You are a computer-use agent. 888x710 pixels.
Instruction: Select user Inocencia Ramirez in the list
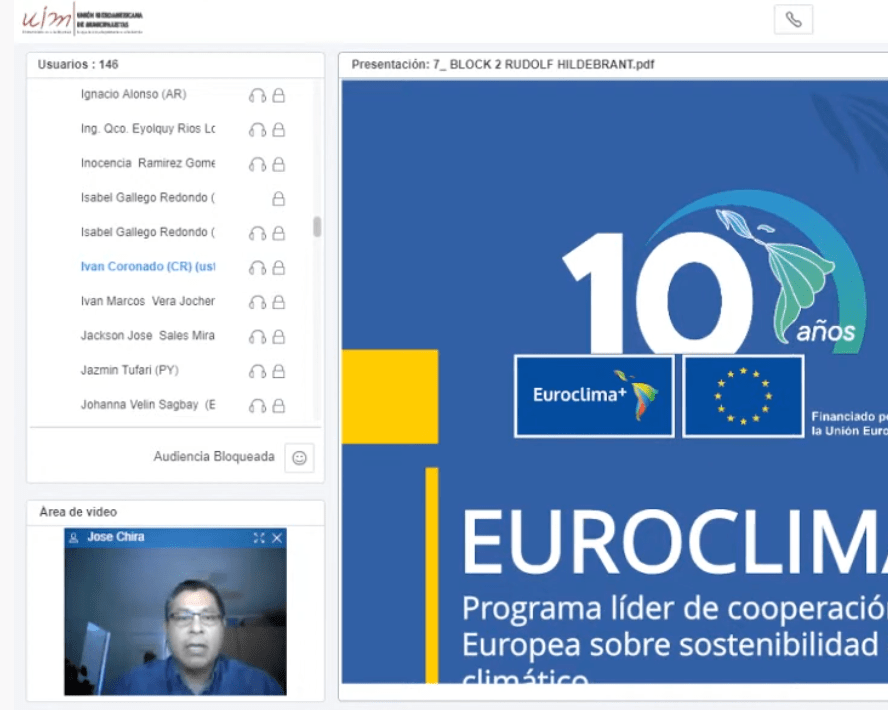click(x=148, y=164)
